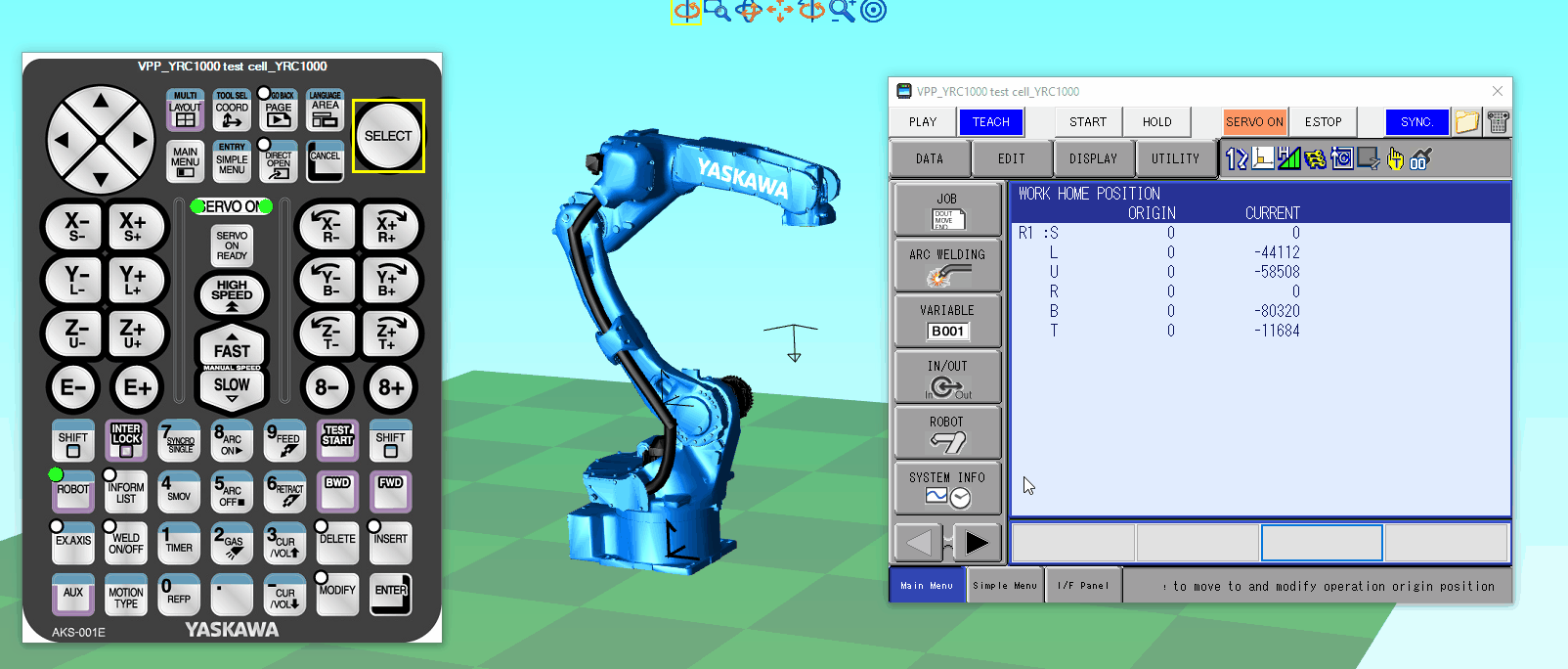Switch to TEACH mode

(x=990, y=122)
